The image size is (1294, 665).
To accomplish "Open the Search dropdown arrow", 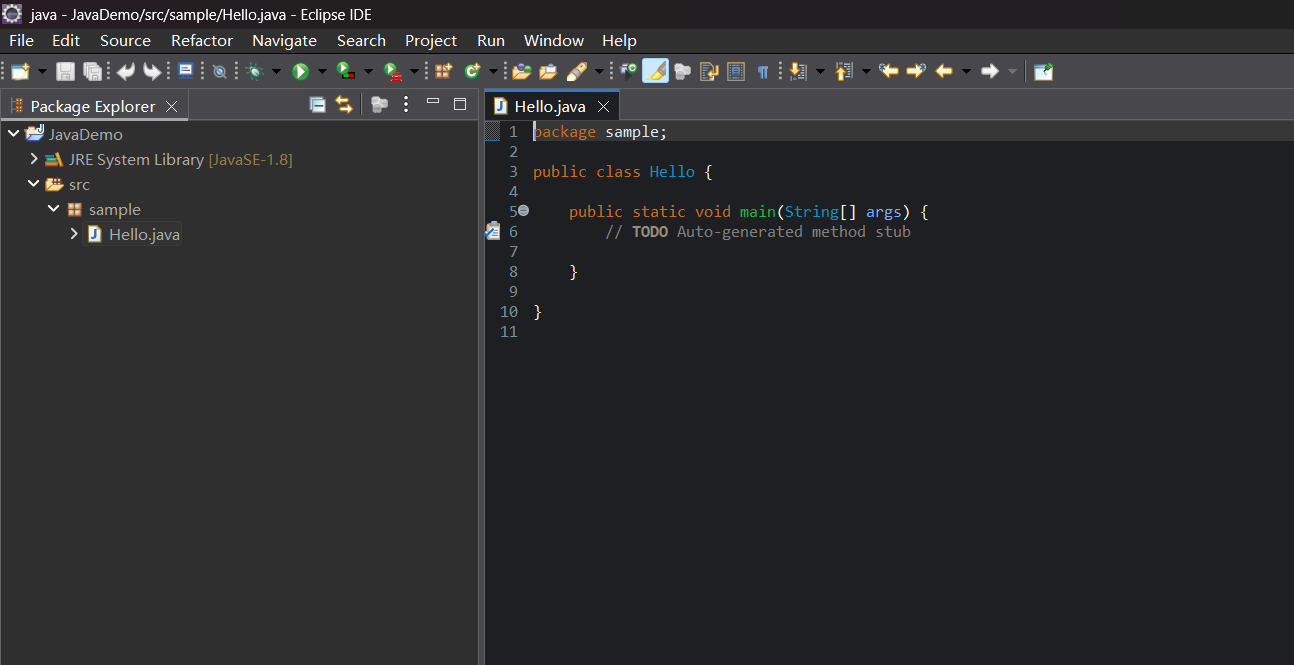I will pyautogui.click(x=599, y=71).
